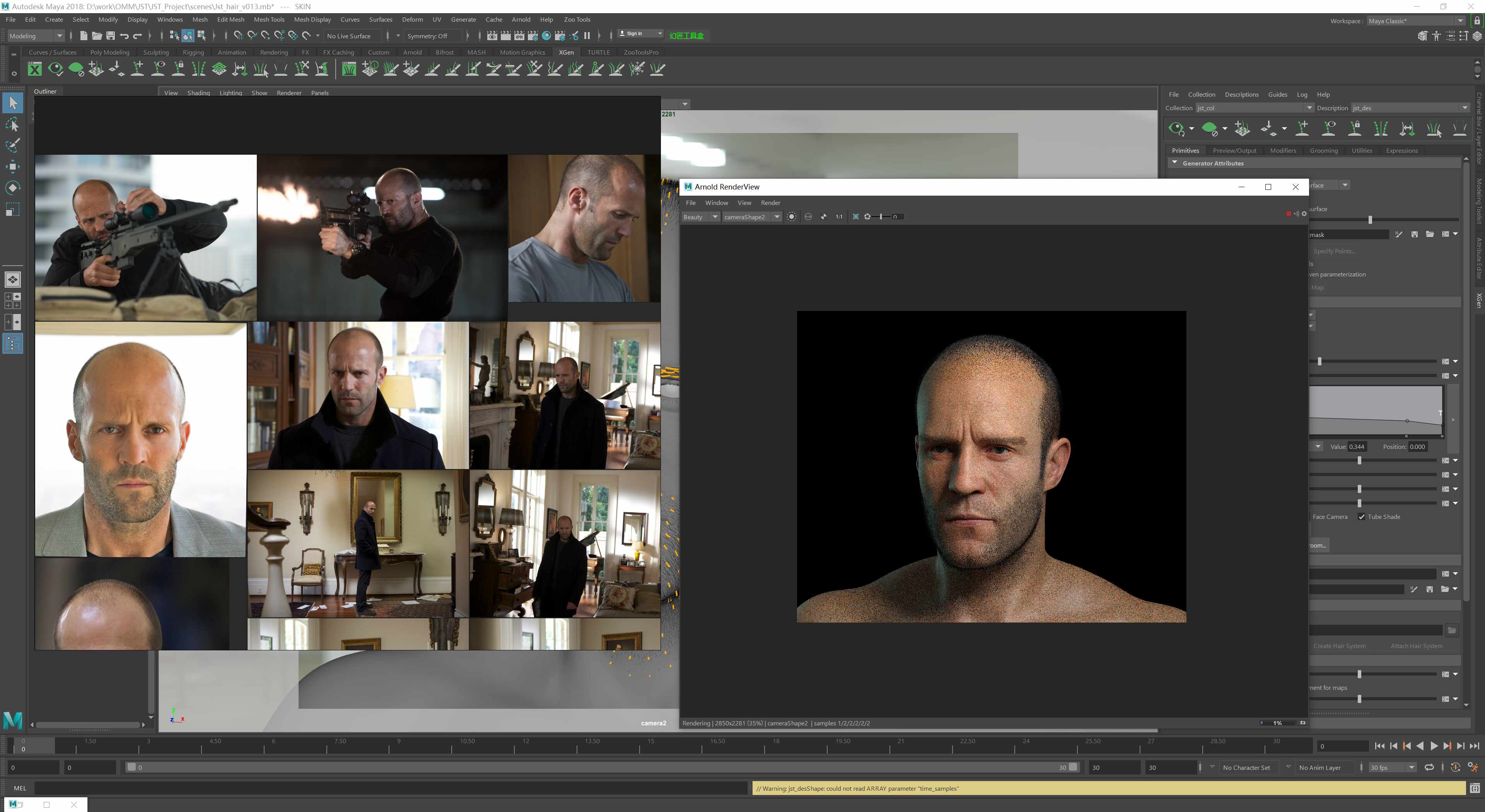Activate the Paint Selection tool
The image size is (1485, 812).
pyautogui.click(x=13, y=145)
